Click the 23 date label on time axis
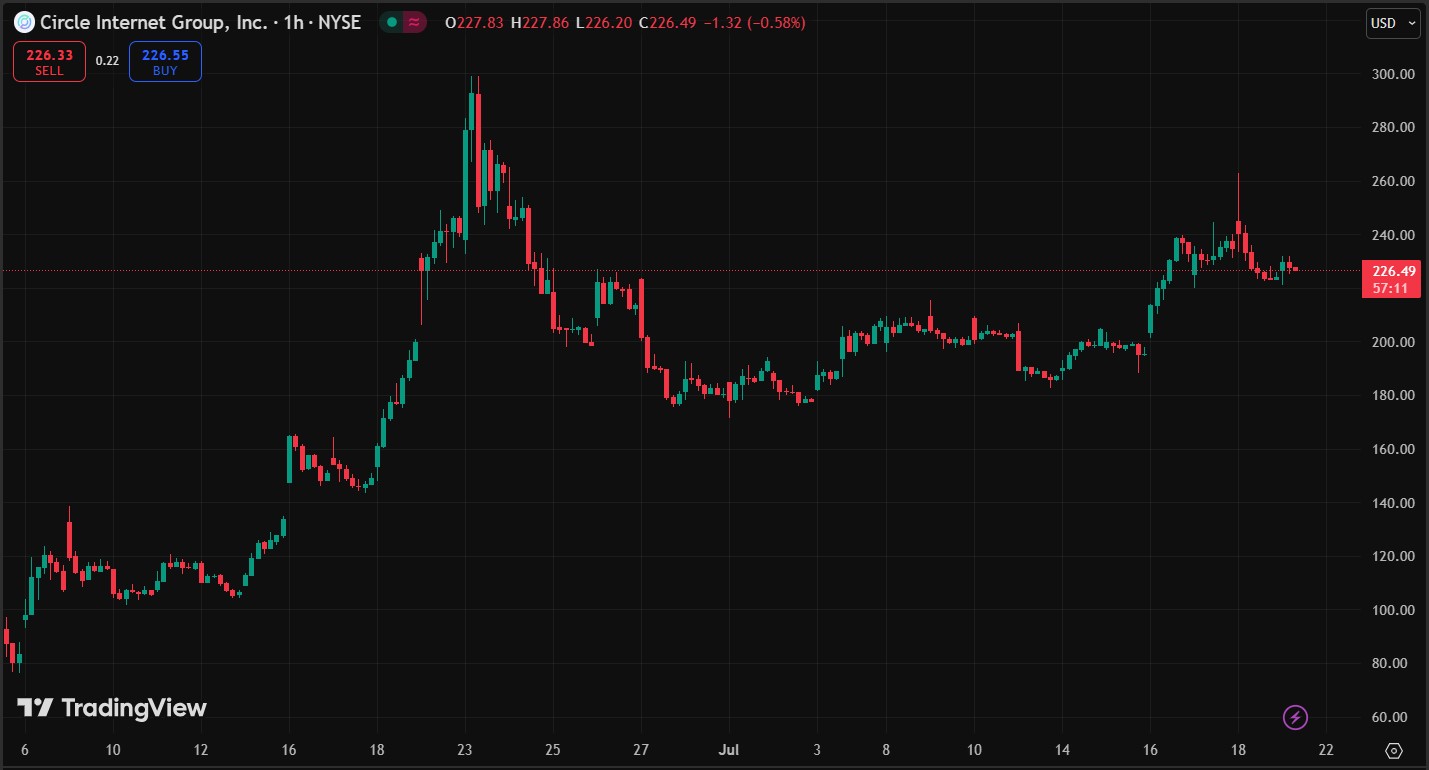This screenshot has height=770, width=1429. [x=464, y=750]
